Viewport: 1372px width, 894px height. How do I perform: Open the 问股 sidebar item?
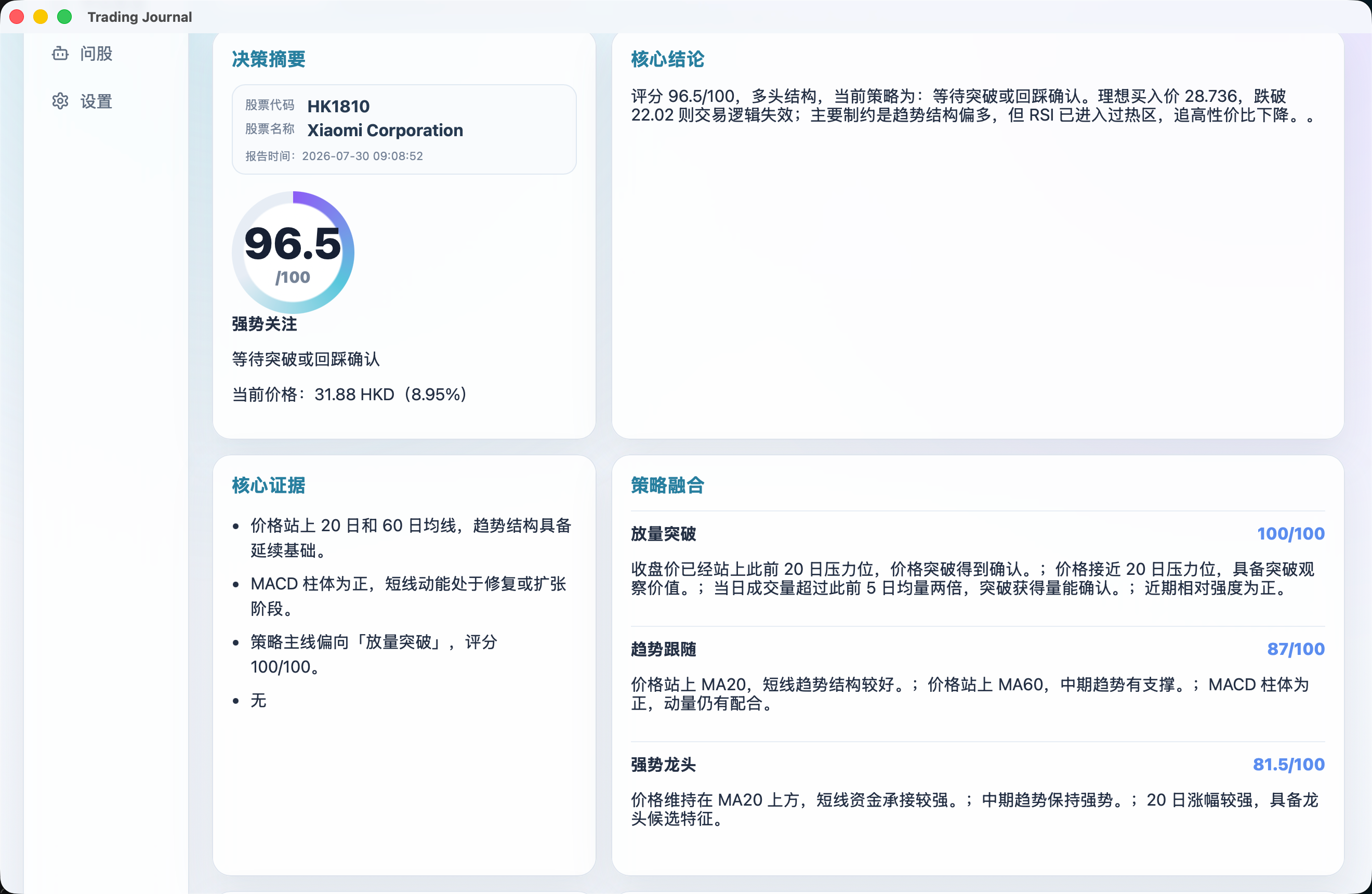pyautogui.click(x=83, y=54)
